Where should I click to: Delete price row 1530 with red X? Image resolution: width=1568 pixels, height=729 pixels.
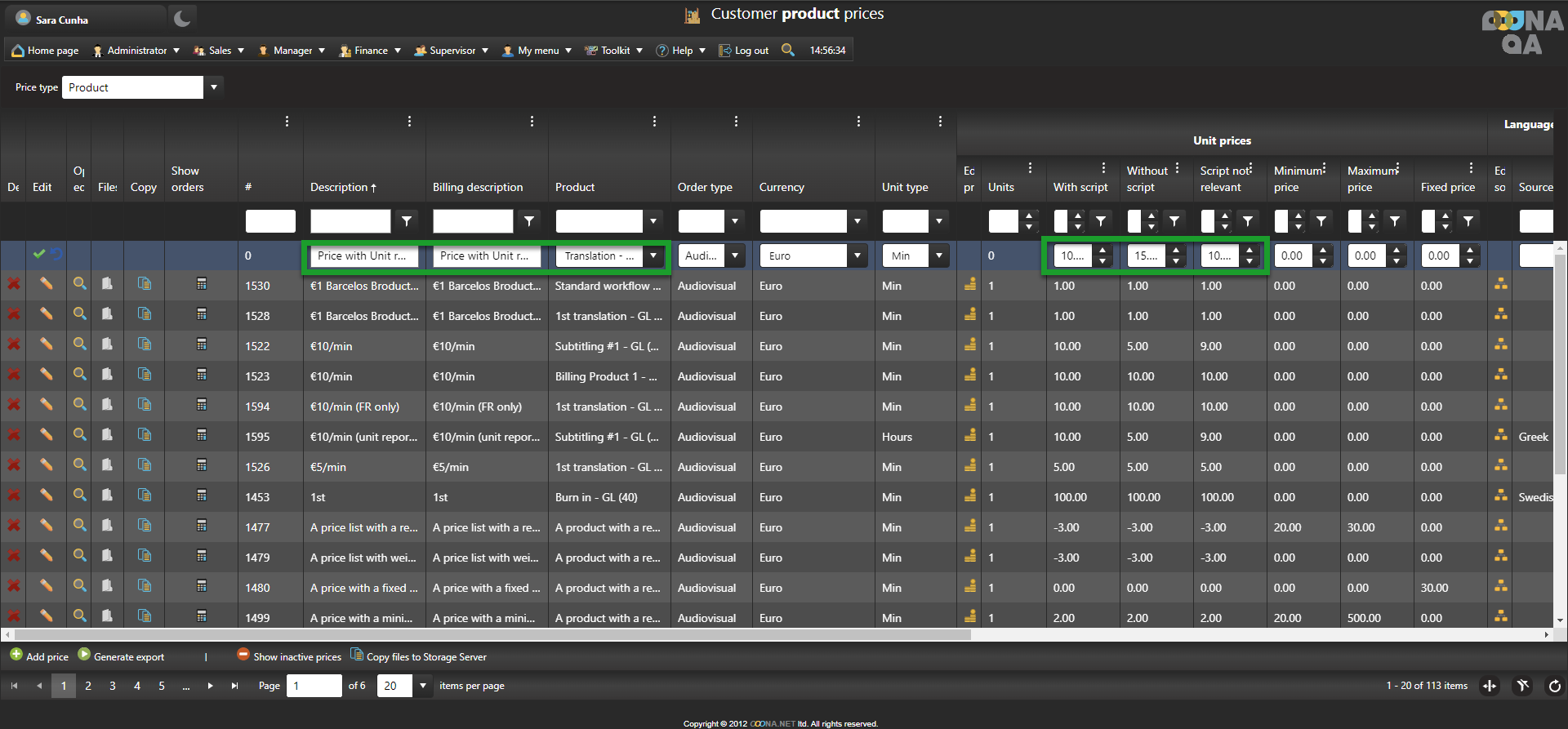point(14,284)
